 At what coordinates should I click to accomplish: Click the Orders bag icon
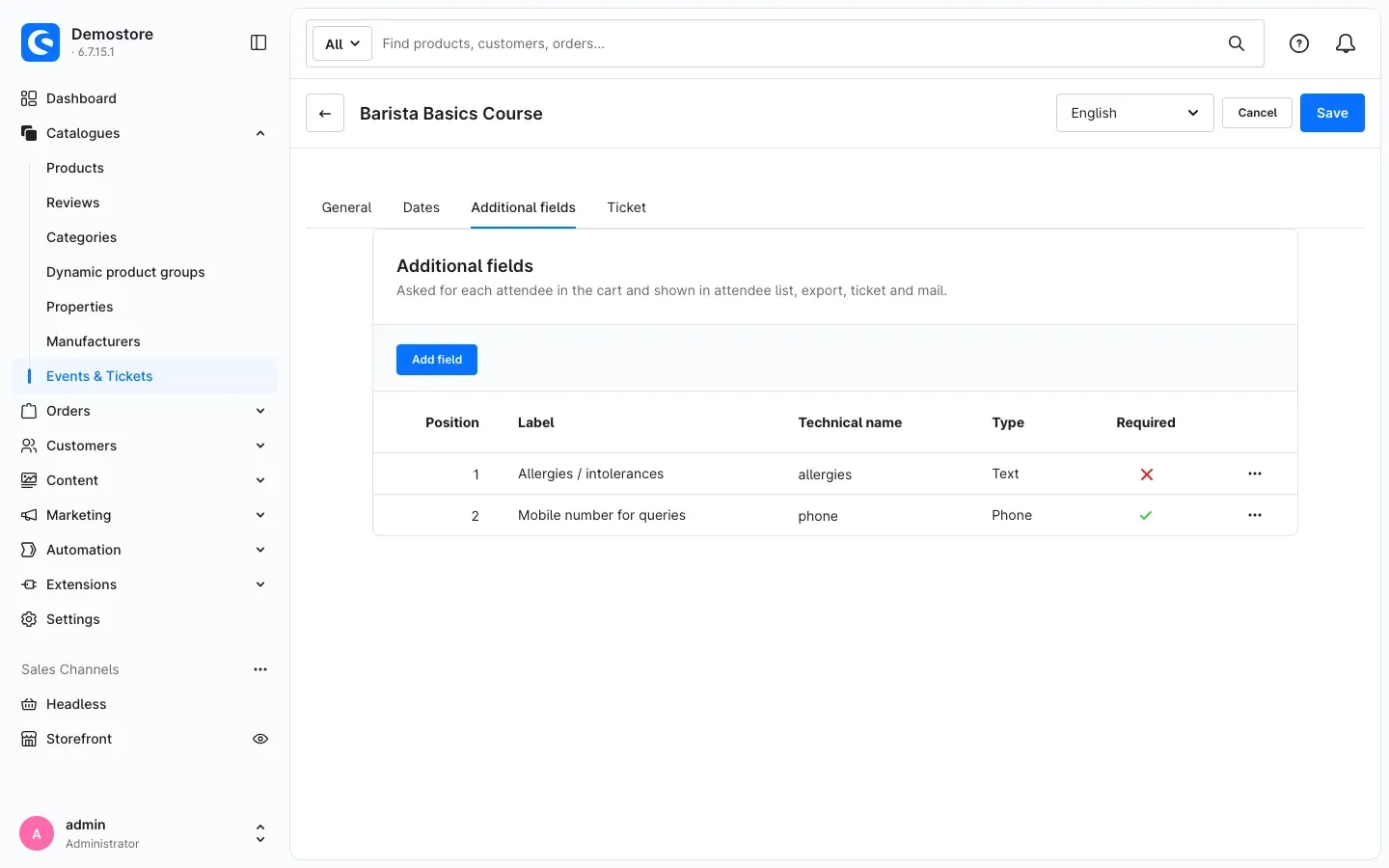(29, 411)
